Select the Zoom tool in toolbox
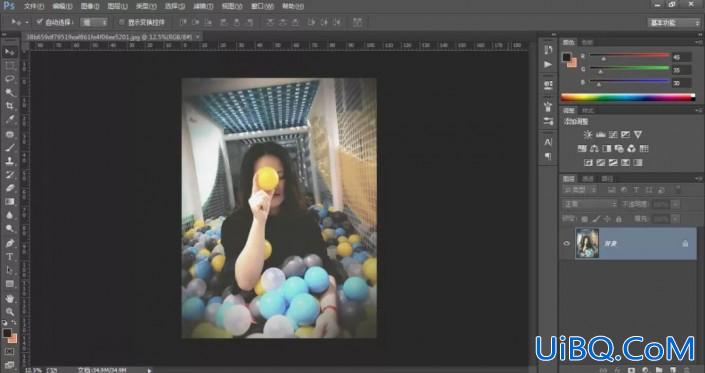Image resolution: width=705 pixels, height=373 pixels. (x=9, y=311)
